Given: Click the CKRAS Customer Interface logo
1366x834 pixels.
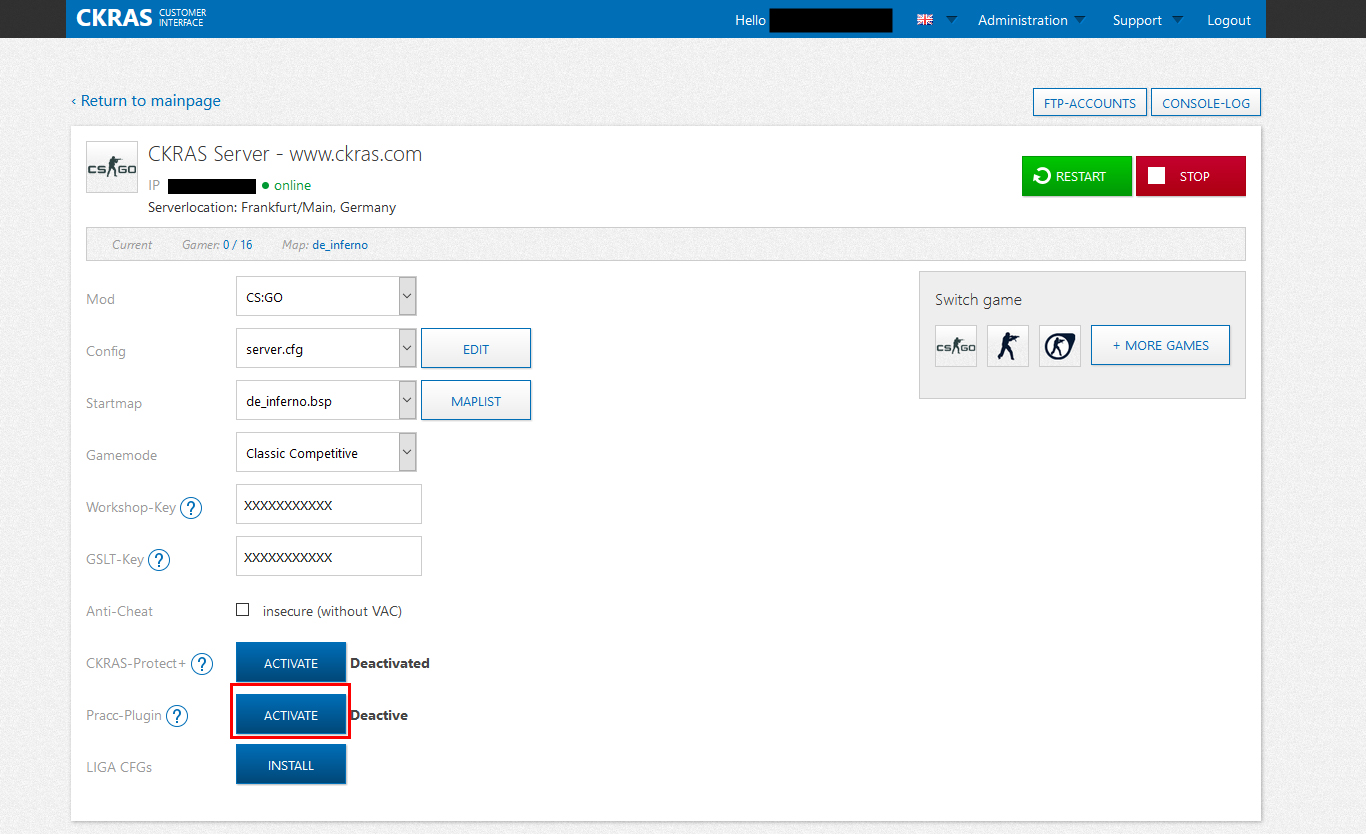Looking at the screenshot, I should click(x=141, y=18).
